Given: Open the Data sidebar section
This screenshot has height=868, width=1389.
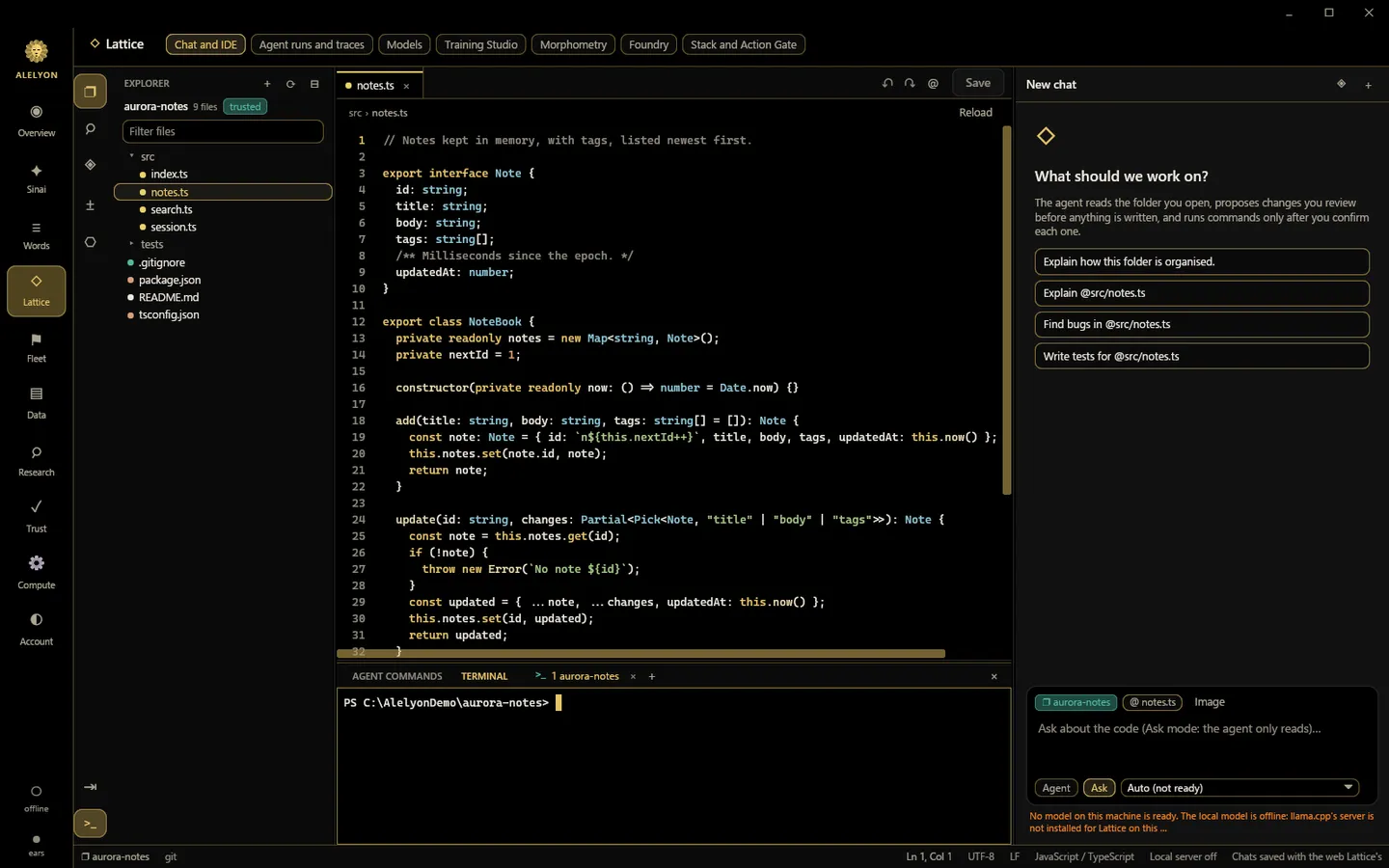Looking at the screenshot, I should click(x=36, y=404).
